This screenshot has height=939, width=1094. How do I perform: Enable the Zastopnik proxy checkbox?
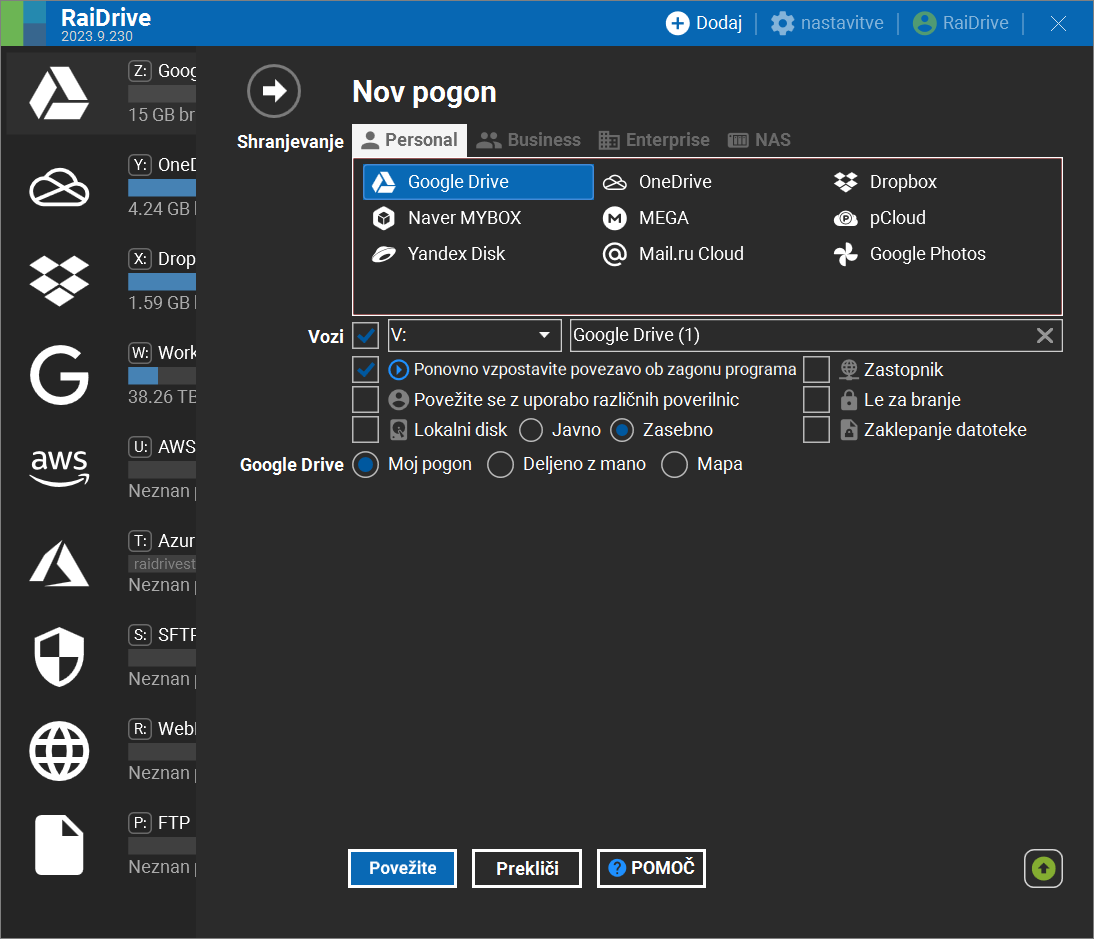coord(816,370)
